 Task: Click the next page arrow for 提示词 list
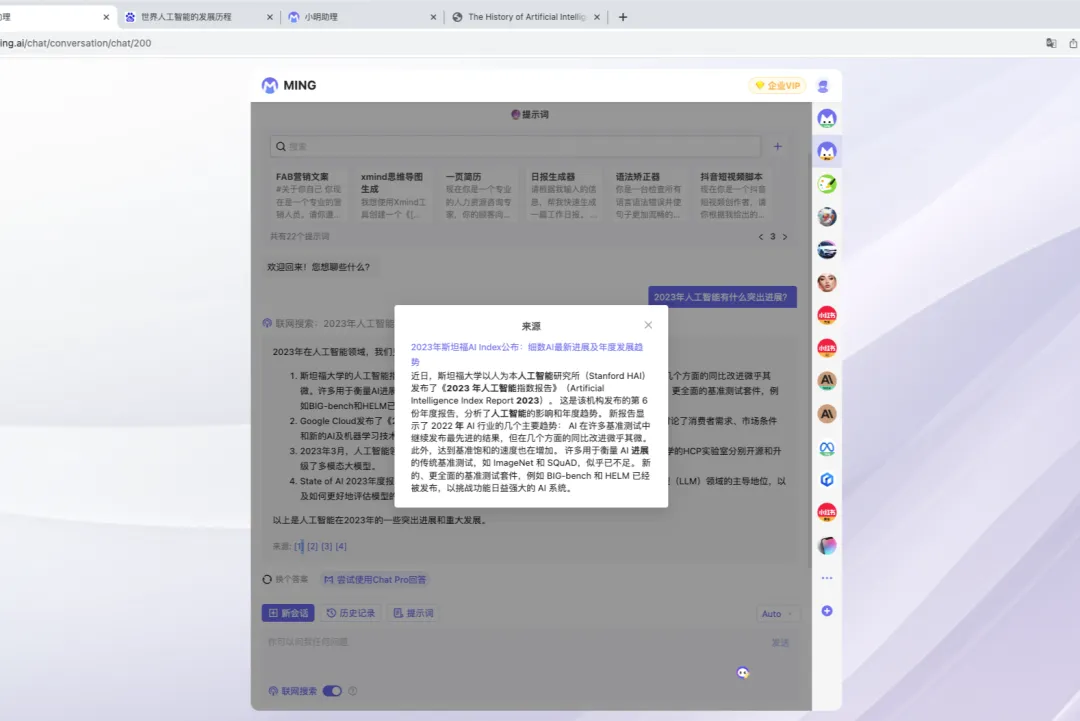[x=786, y=236]
